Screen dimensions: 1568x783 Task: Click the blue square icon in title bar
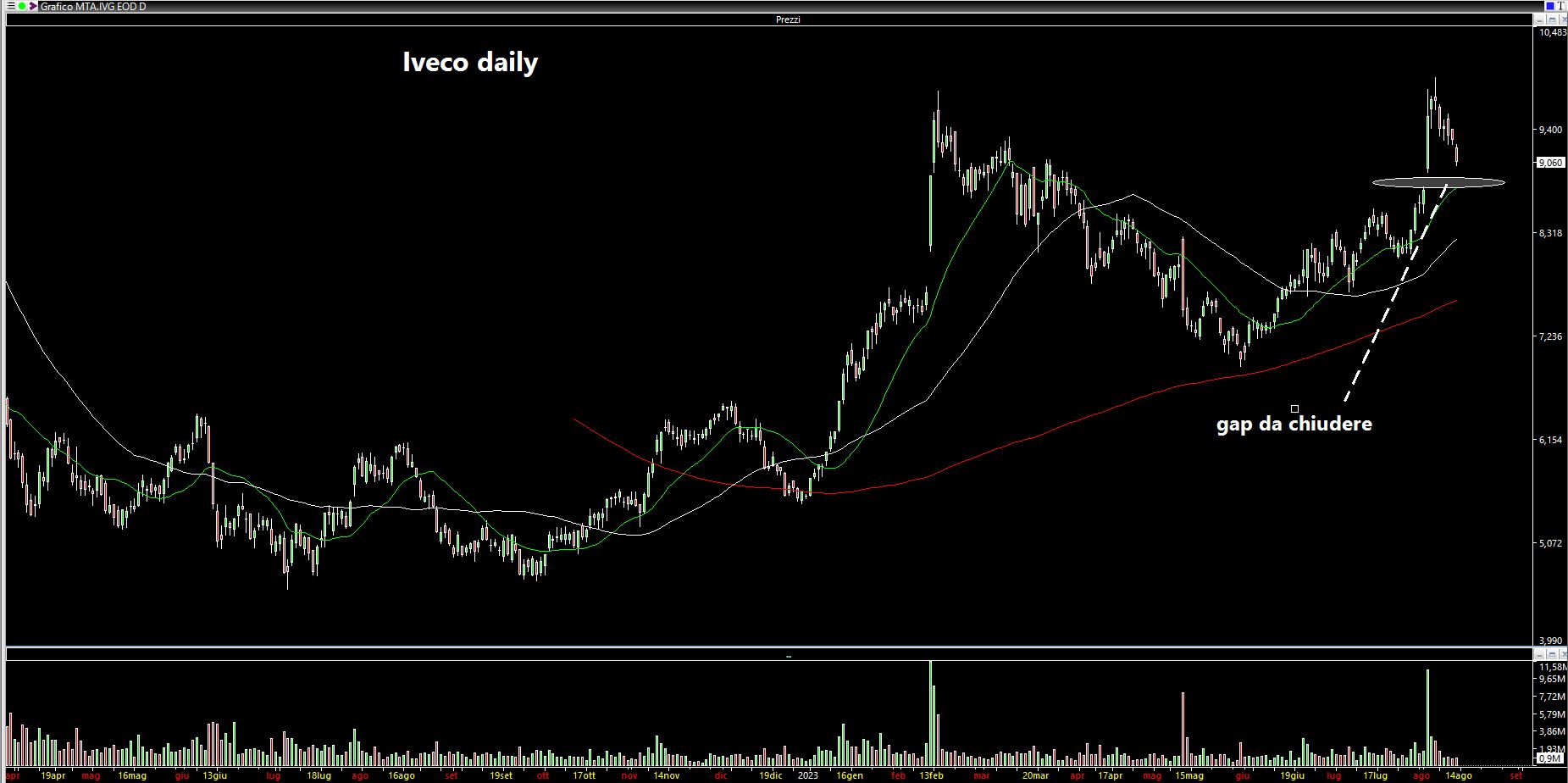pyautogui.click(x=1550, y=6)
